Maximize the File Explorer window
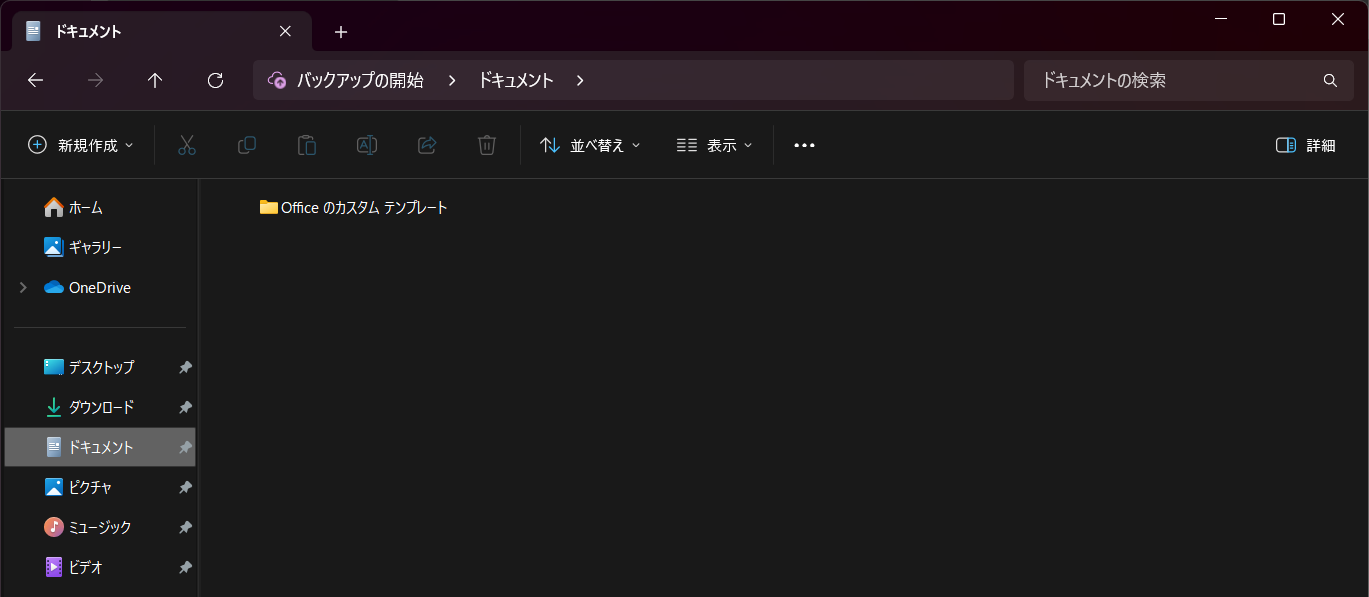 point(1279,19)
